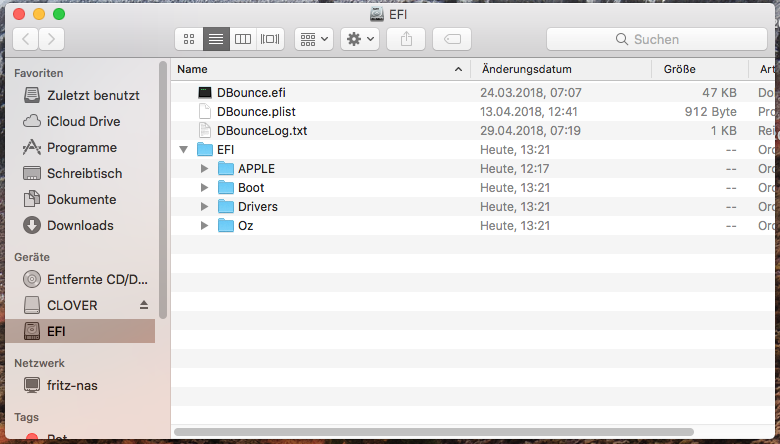Switch to icon view

tap(189, 39)
